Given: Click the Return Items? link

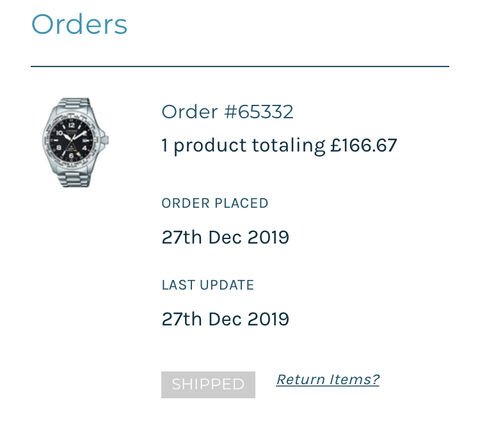Looking at the screenshot, I should (x=328, y=379).
